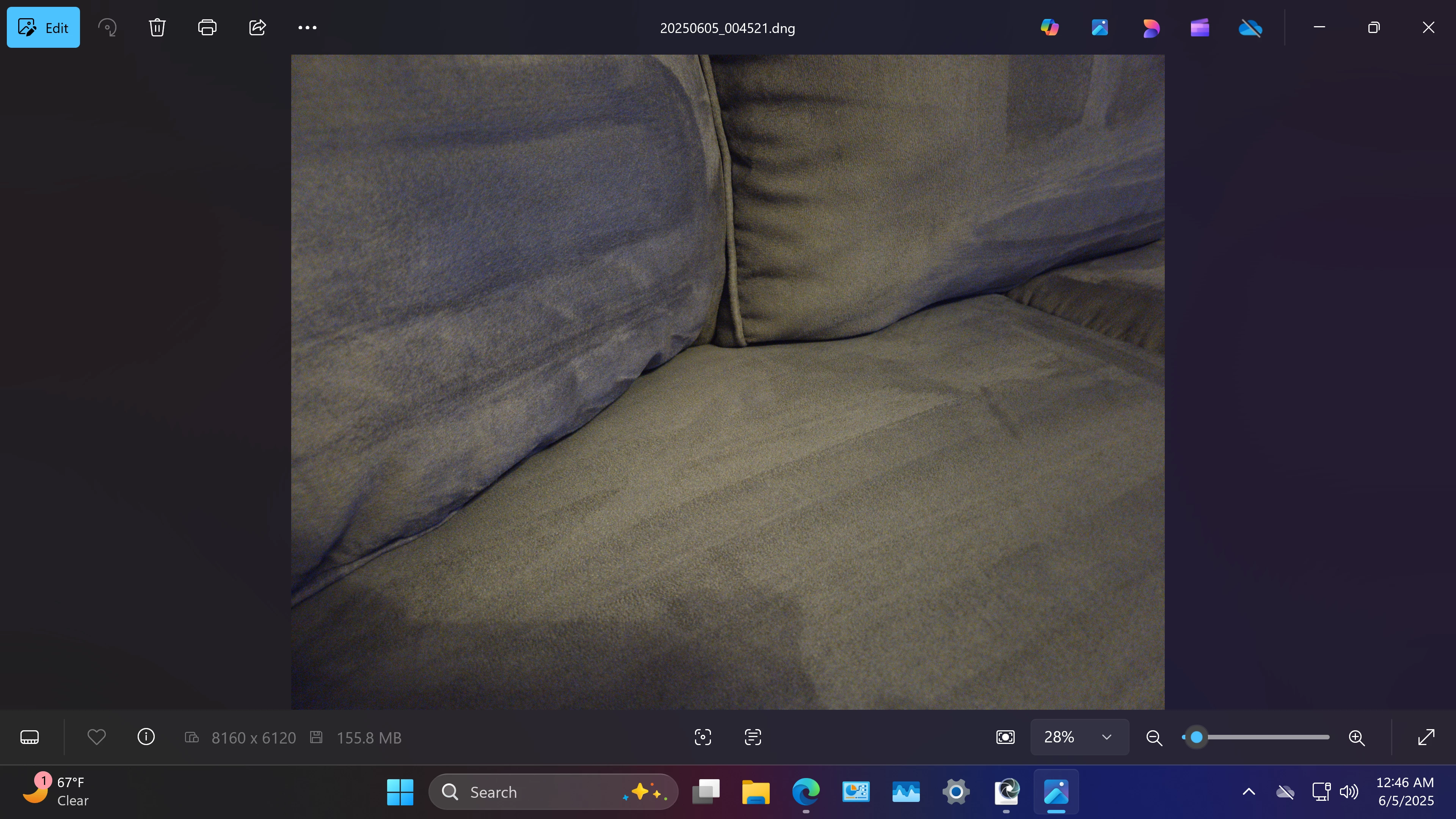Viewport: 1456px width, 819px height.
Task: Start visual search on the image
Action: [x=703, y=737]
